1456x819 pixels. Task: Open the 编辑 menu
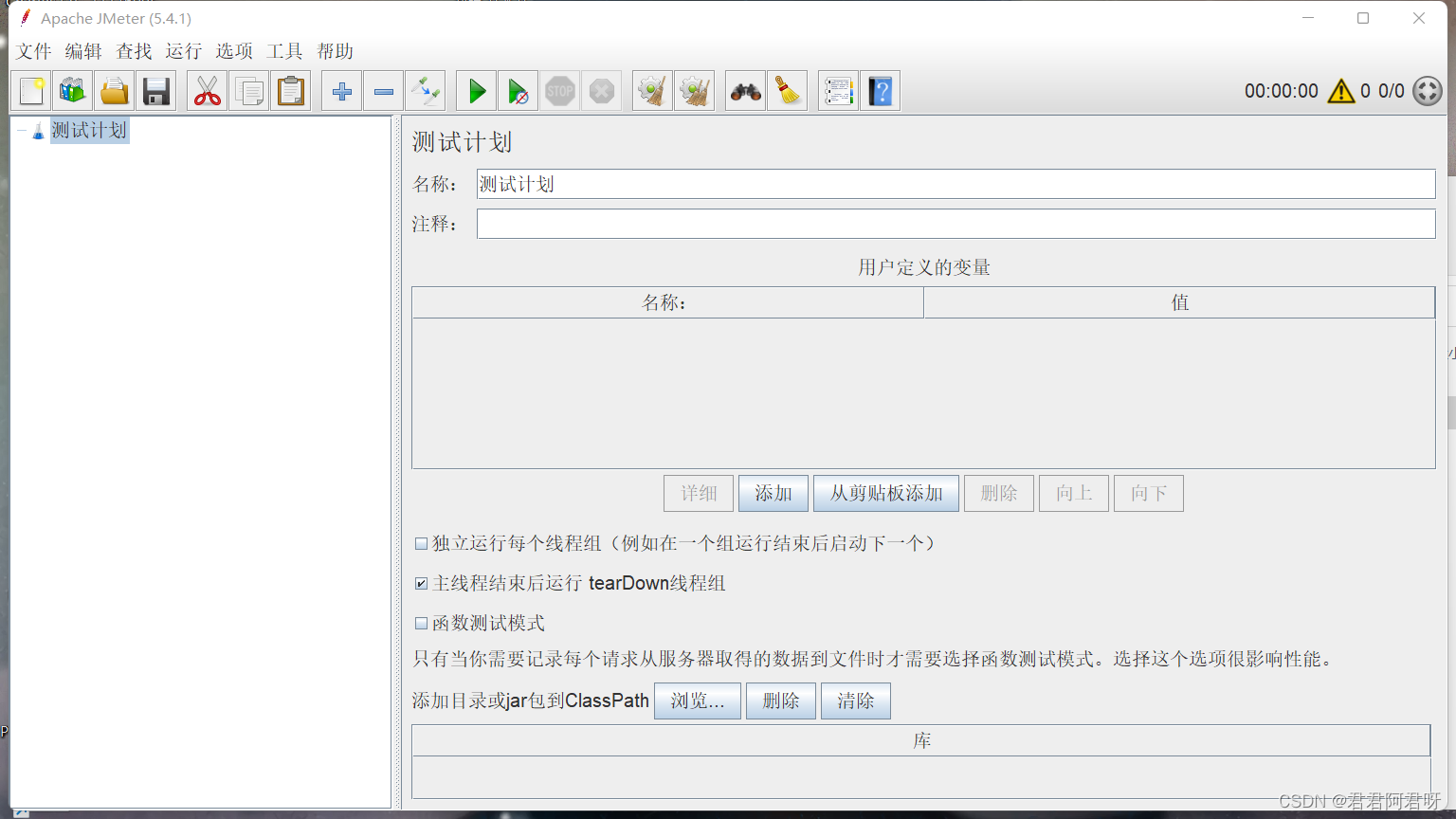click(x=83, y=51)
